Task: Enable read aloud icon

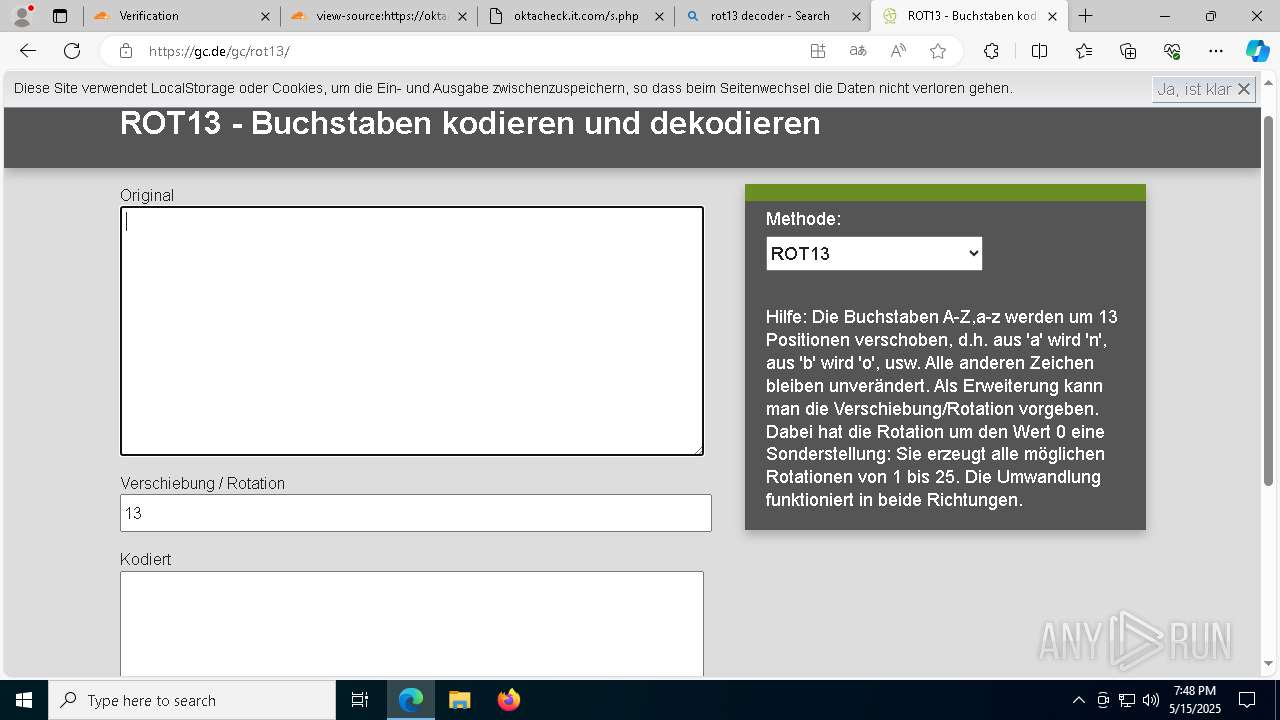Action: tap(898, 51)
